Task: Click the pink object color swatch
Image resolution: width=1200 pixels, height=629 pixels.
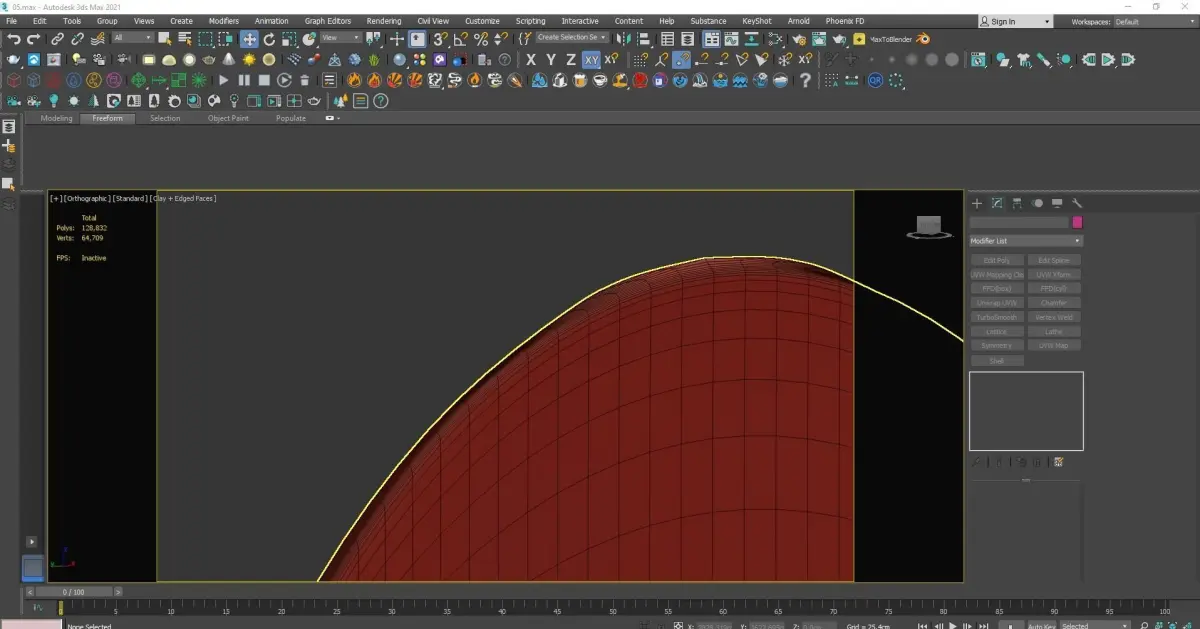Action: click(x=1077, y=222)
